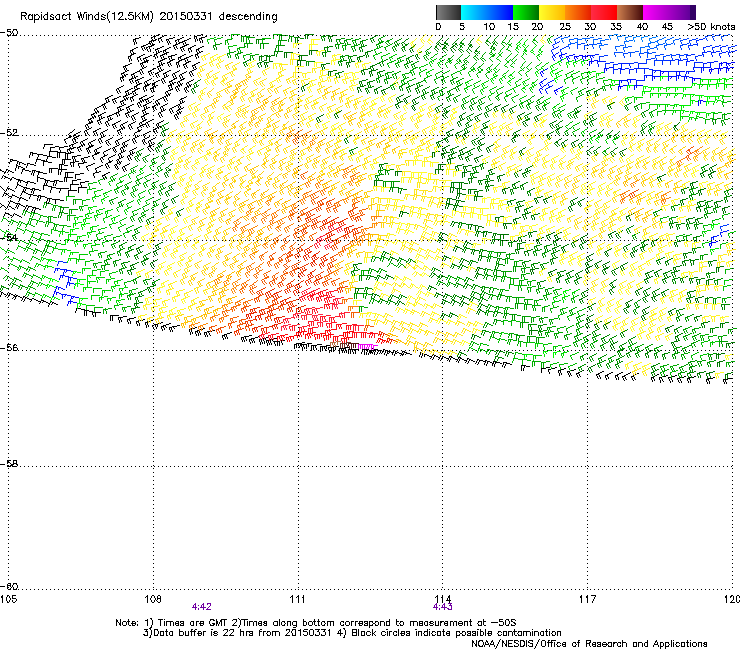This screenshot has width=740, height=650.
Task: Click the Rapidscat Winds chart title
Action: (149, 17)
